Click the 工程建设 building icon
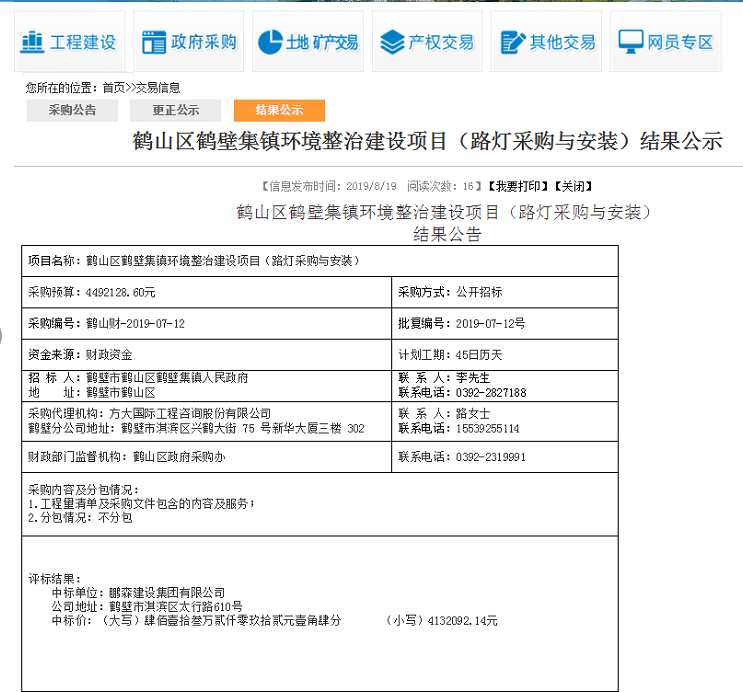This screenshot has width=743, height=692. (32, 42)
